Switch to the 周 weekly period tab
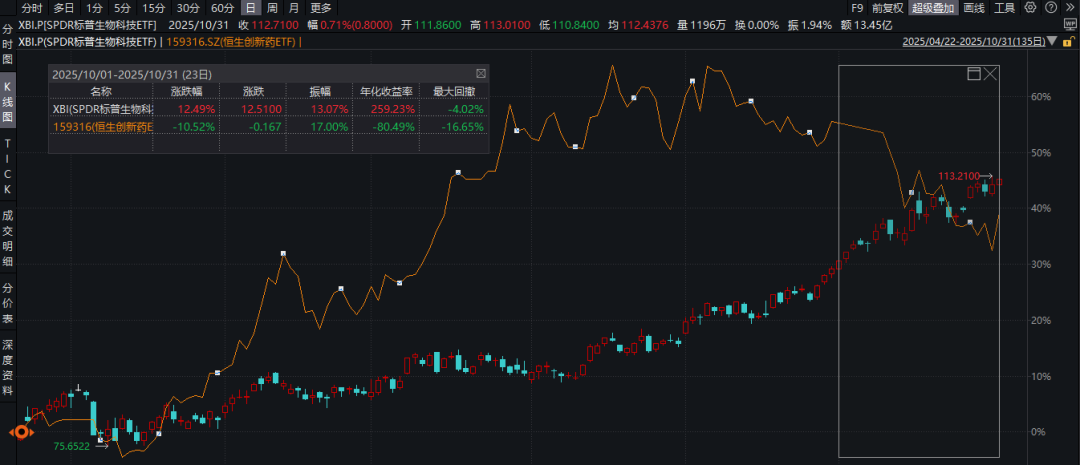This screenshot has width=1080, height=465. tap(272, 8)
